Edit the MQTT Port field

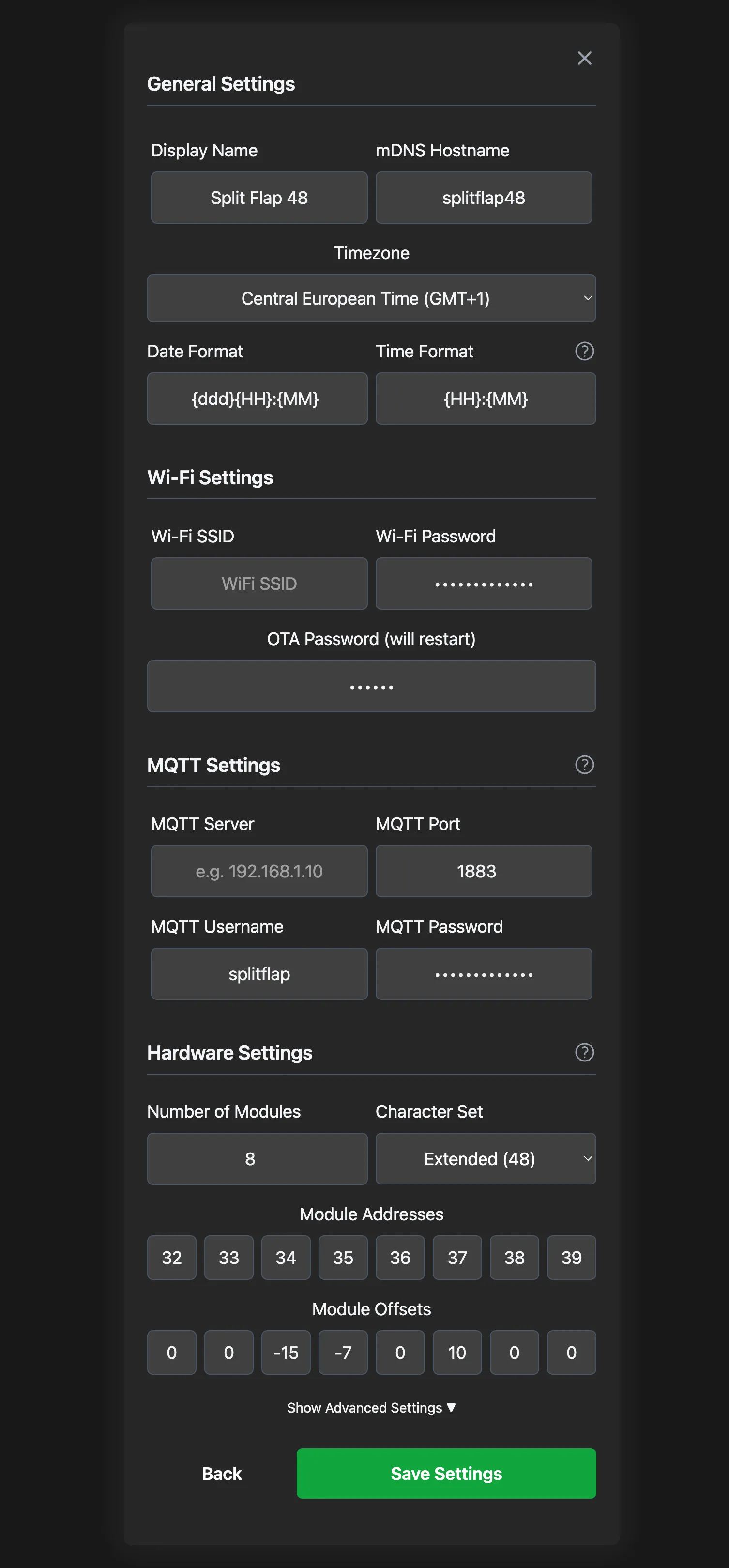483,871
